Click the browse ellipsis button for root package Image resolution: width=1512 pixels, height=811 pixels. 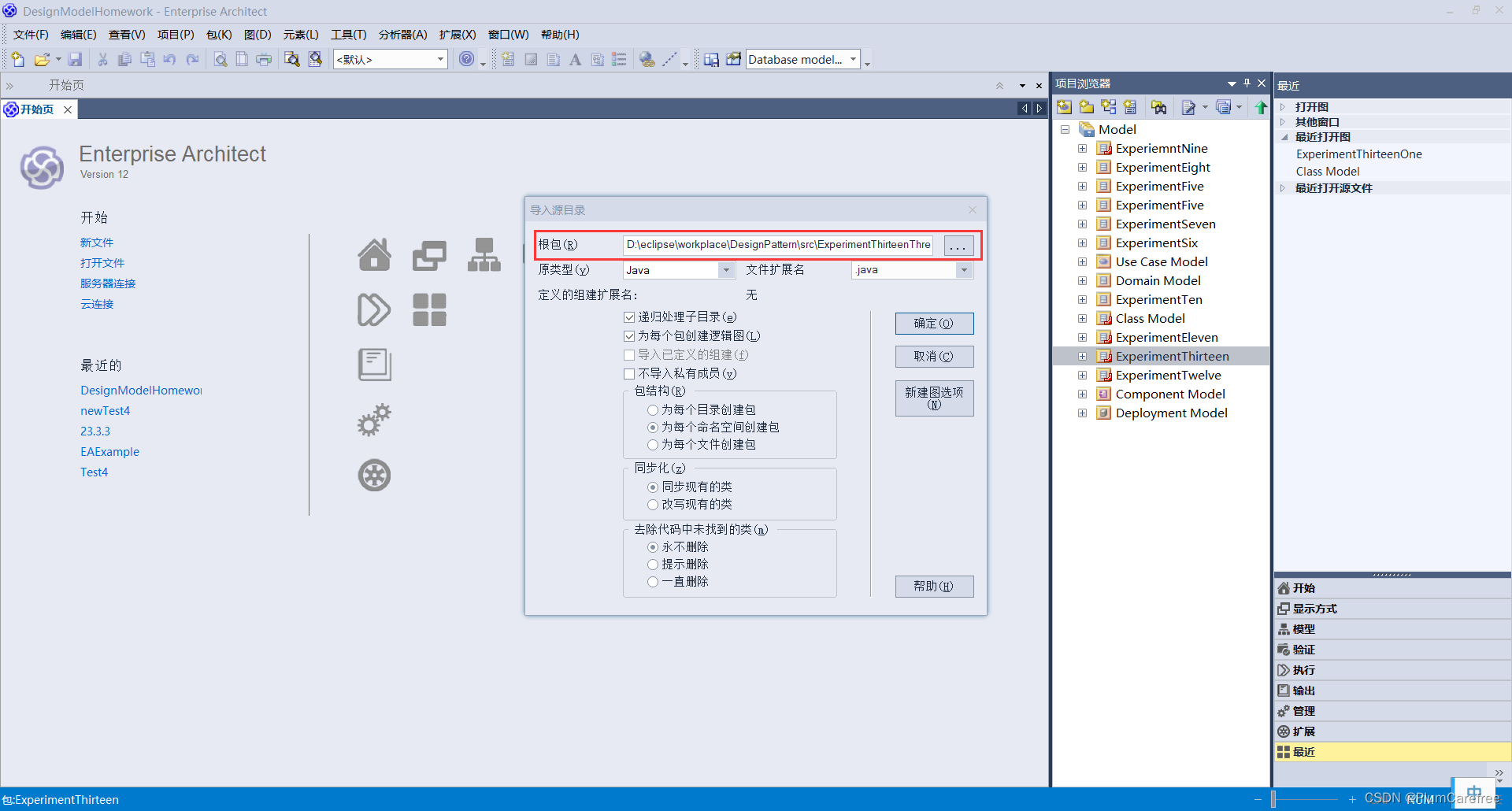click(x=958, y=245)
